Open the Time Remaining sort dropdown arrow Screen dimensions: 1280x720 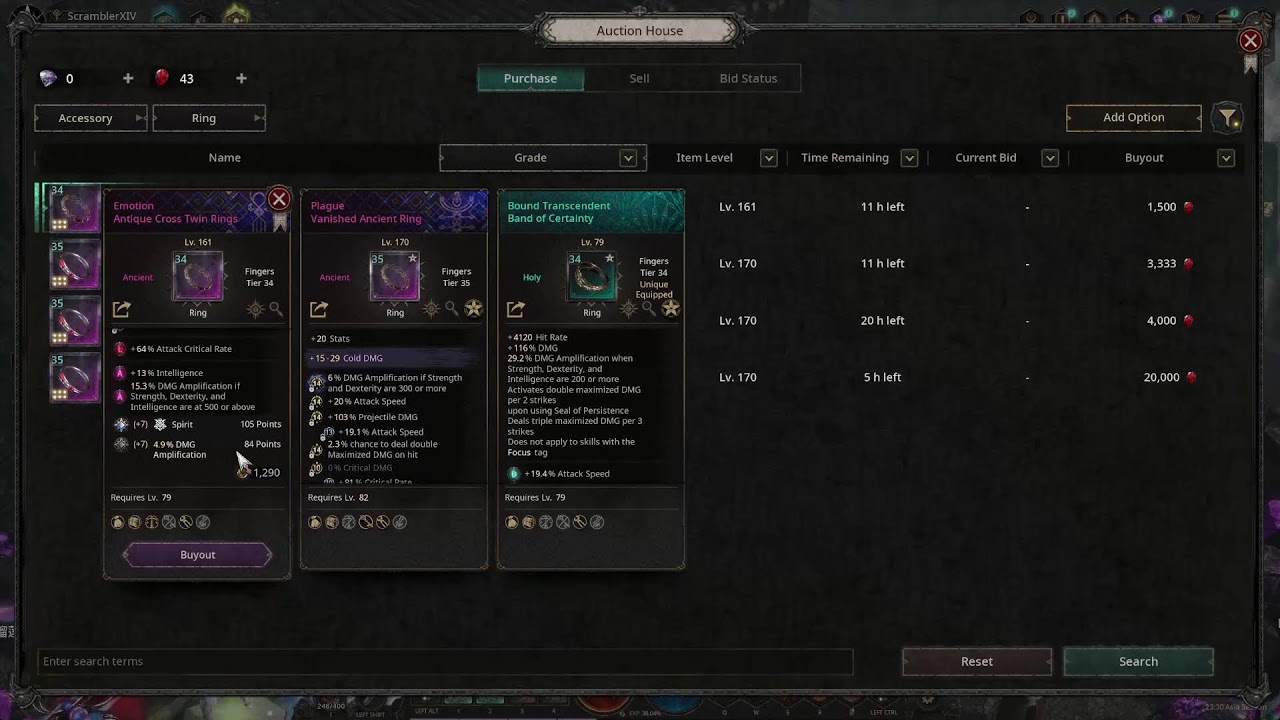[x=909, y=158]
